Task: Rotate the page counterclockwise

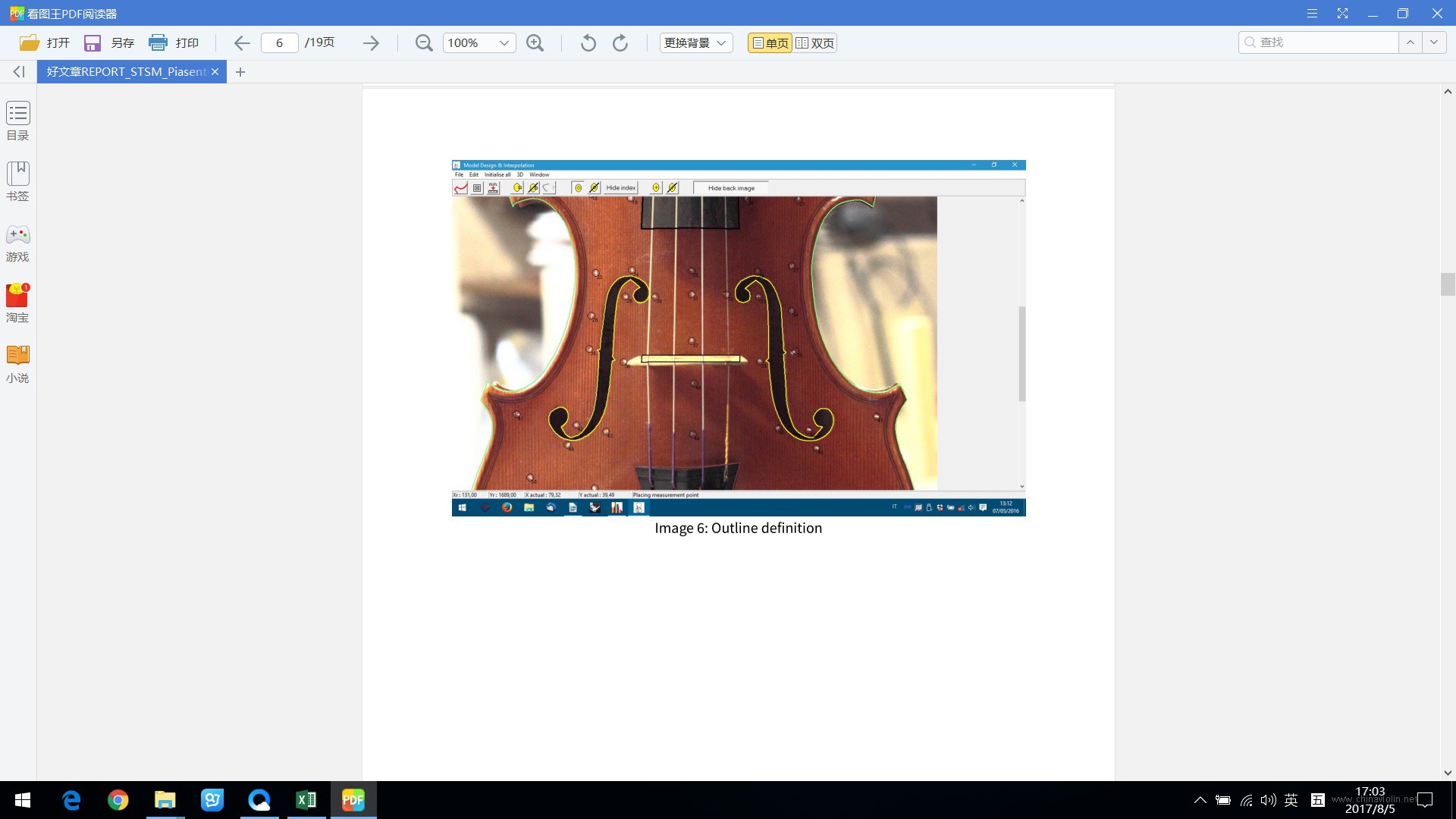Action: [x=588, y=43]
